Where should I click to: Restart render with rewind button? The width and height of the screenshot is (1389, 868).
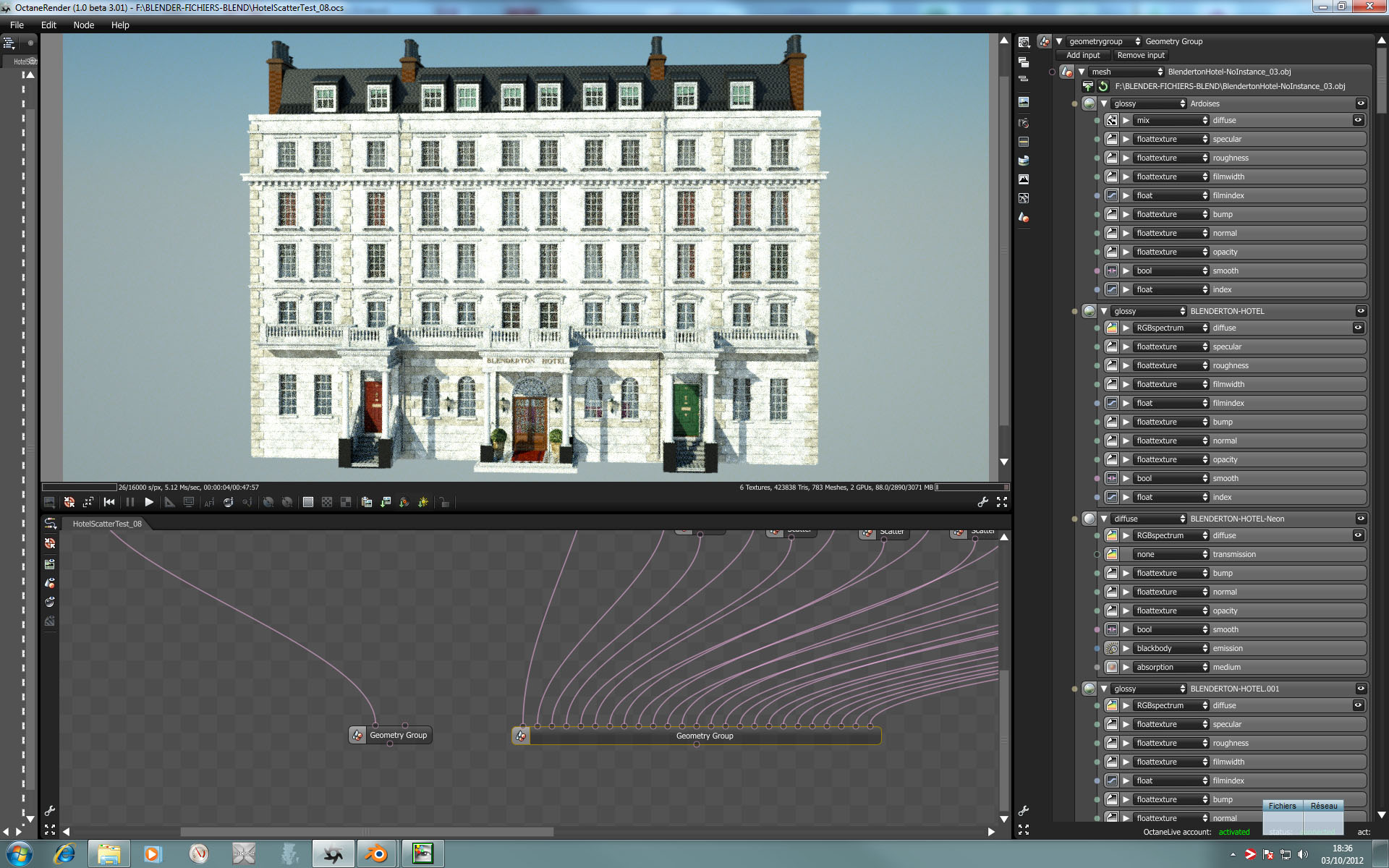[109, 502]
